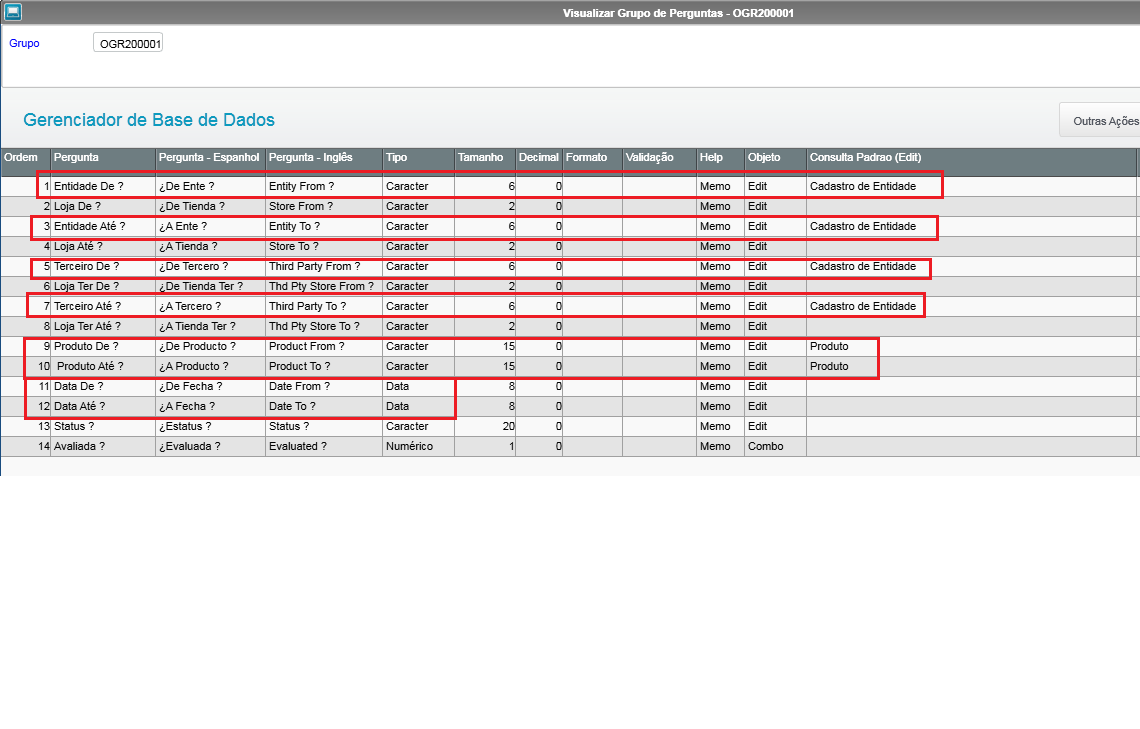
Task: Click the 'Thd Pty Store To ?' cell
Action: pyautogui.click(x=324, y=326)
